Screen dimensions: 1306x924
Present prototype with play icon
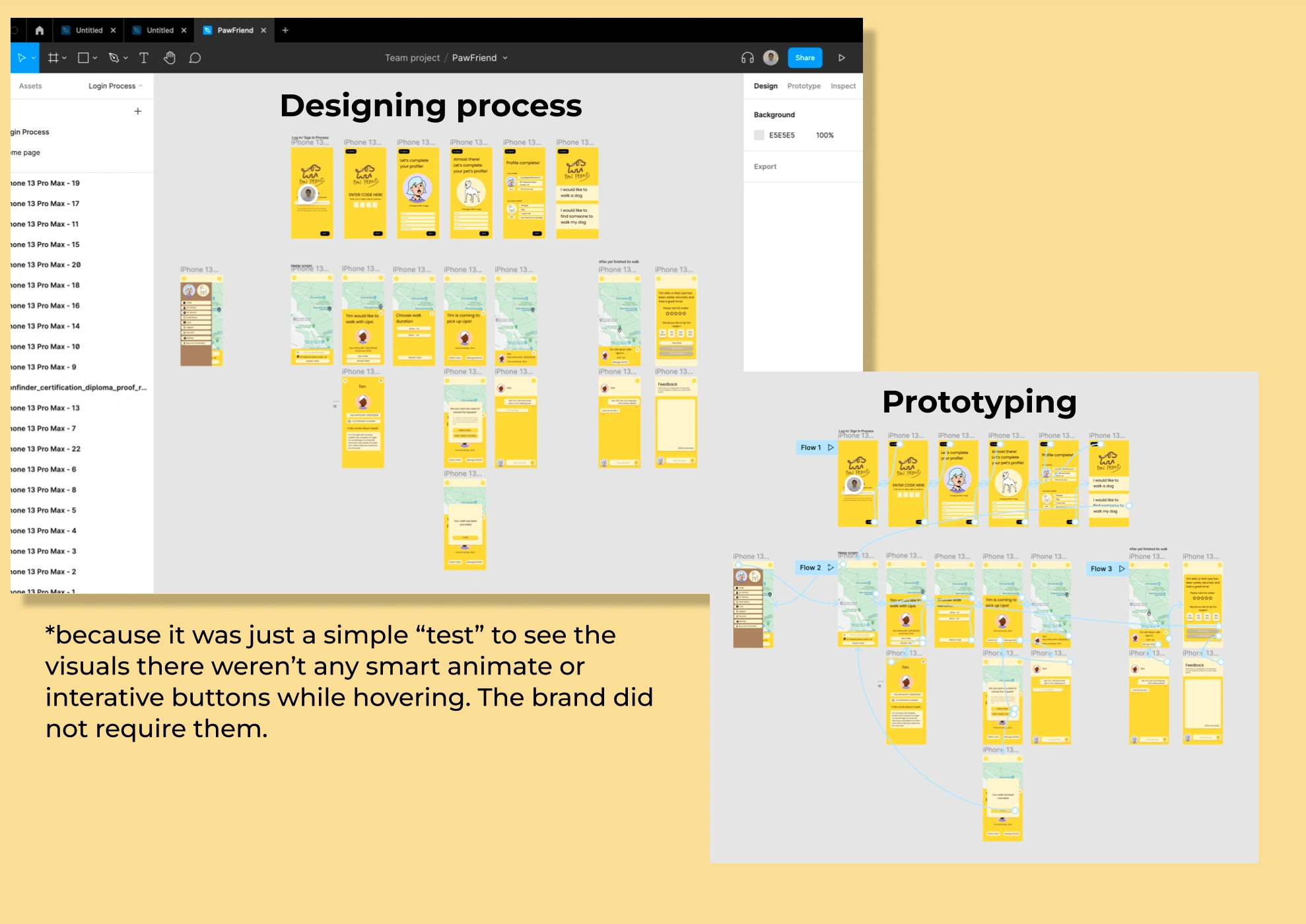point(842,58)
